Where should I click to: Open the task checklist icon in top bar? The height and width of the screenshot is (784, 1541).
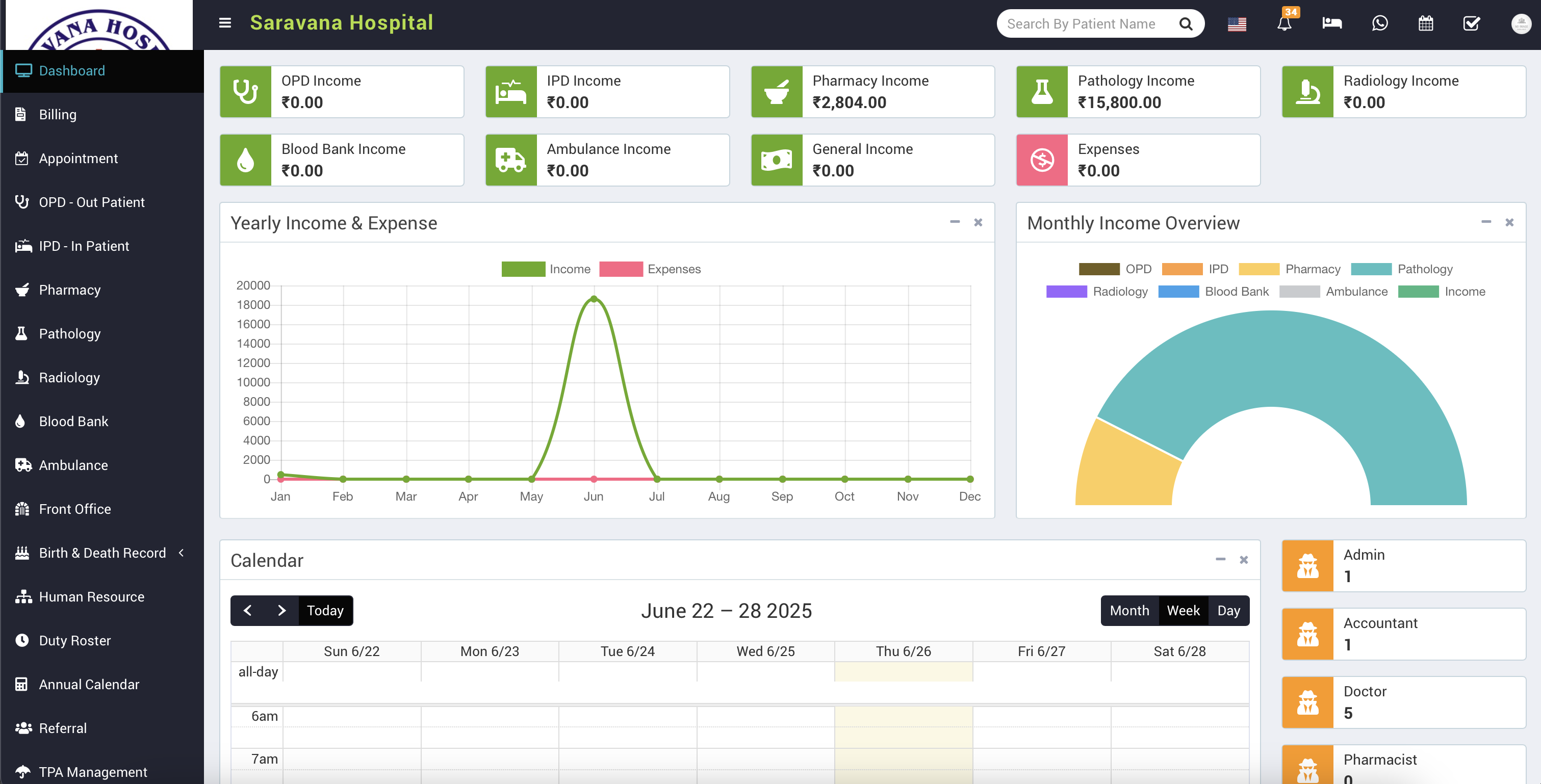[1472, 23]
